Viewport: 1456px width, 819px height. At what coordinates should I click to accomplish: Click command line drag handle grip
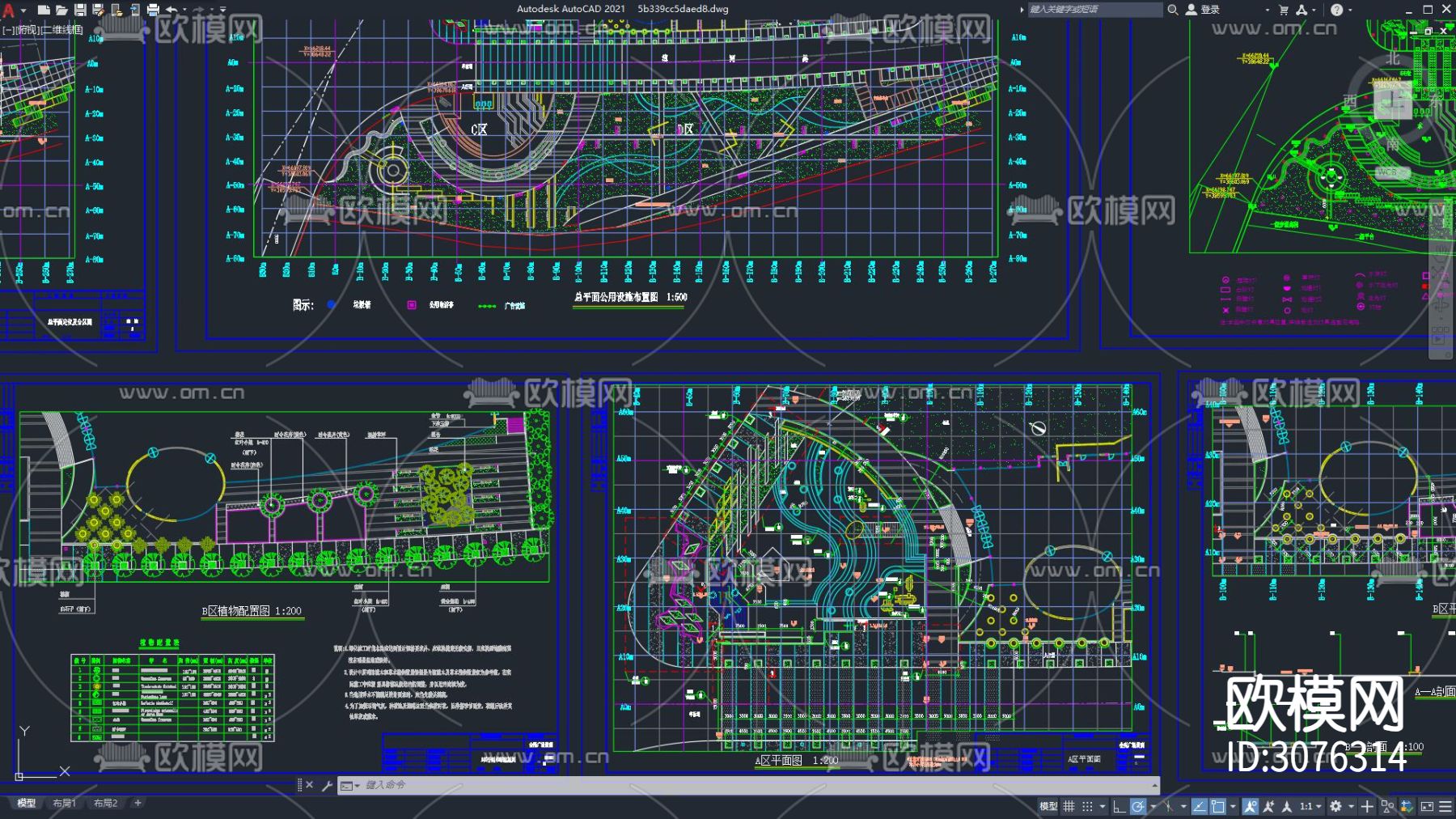pos(299,785)
